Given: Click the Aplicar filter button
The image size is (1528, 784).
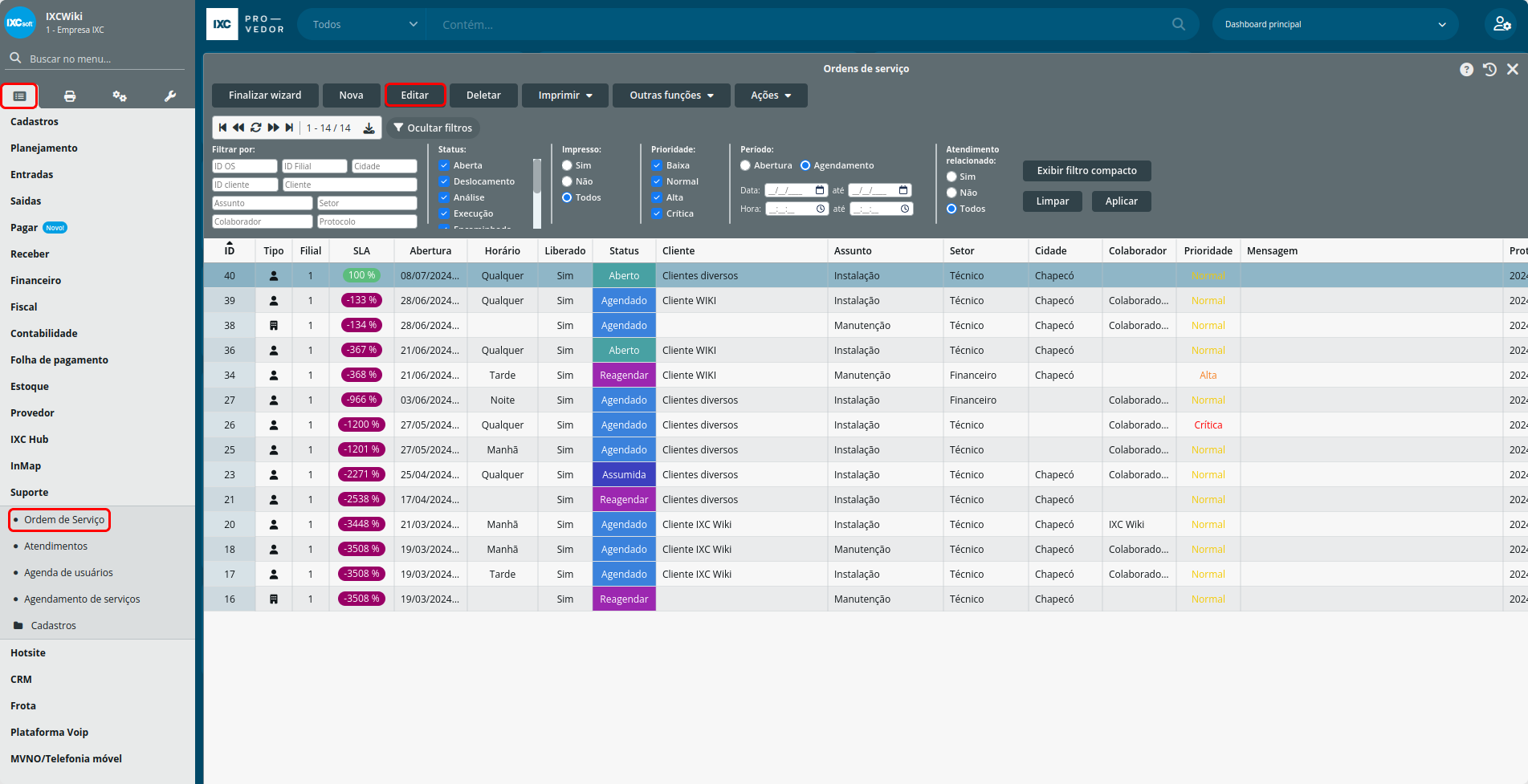Looking at the screenshot, I should 1121,201.
